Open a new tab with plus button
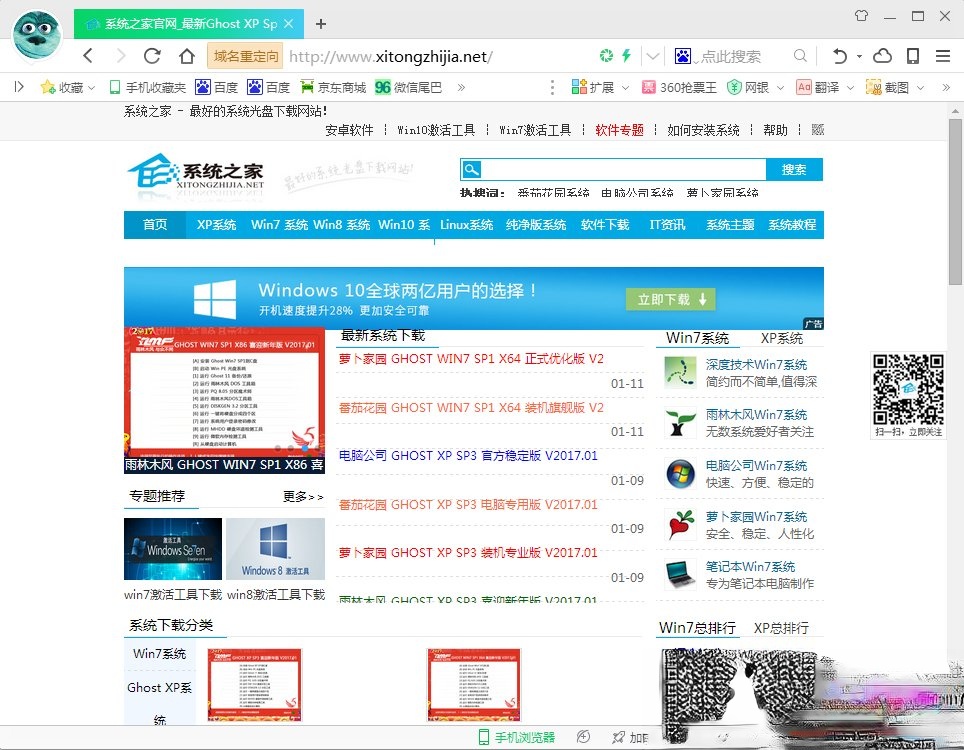Viewport: 964px width, 750px height. click(x=320, y=24)
